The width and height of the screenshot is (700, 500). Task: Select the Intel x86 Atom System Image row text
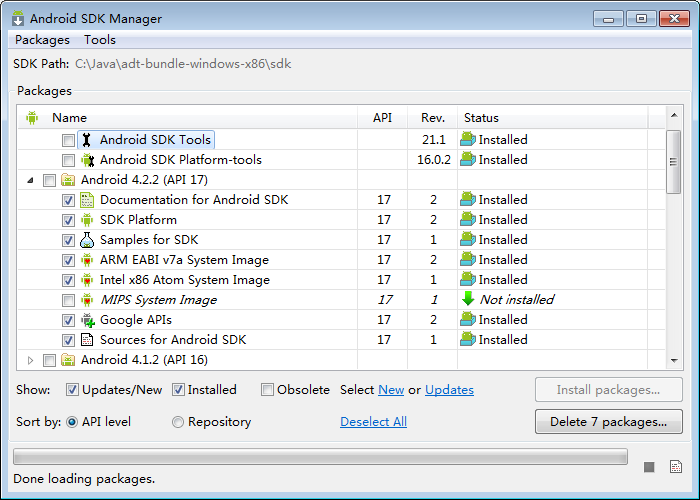(x=185, y=280)
